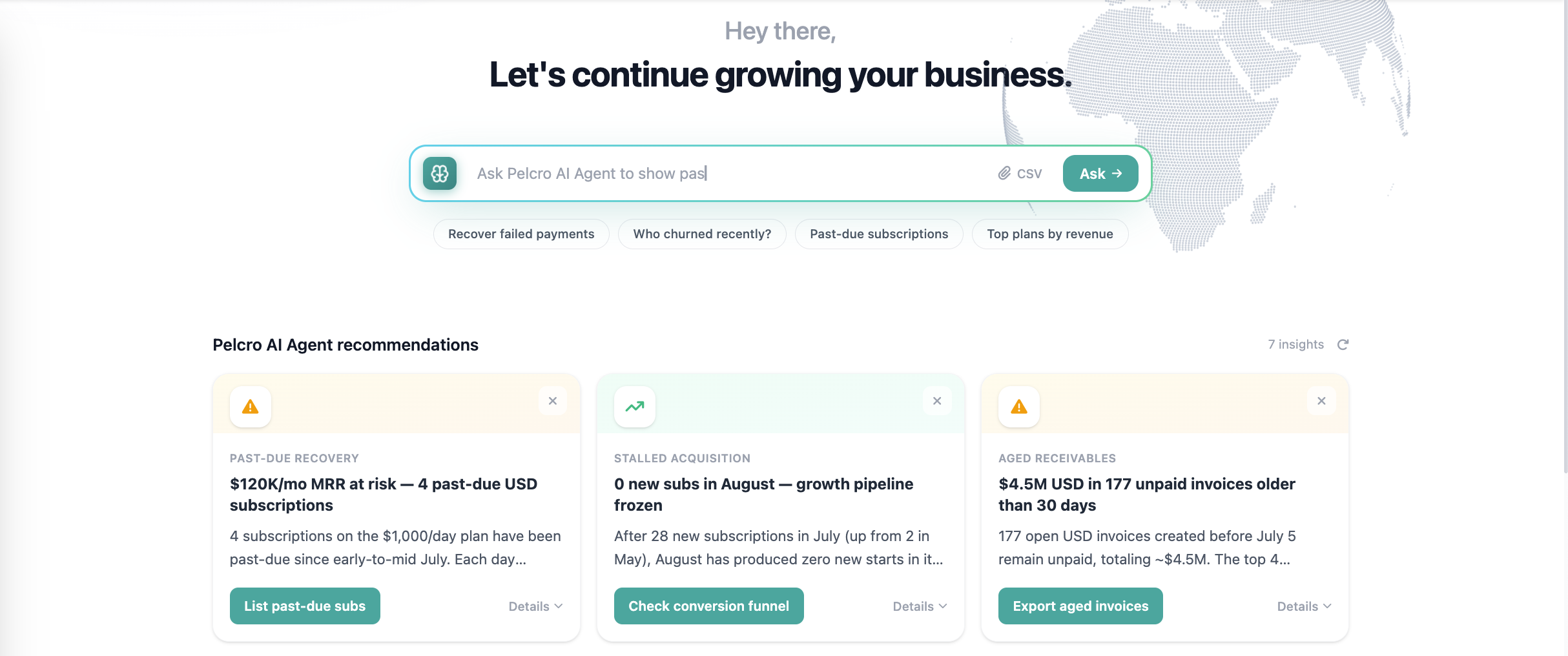Screen dimensions: 1568x656
Task: Open List past-due subs action
Action: (x=305, y=606)
